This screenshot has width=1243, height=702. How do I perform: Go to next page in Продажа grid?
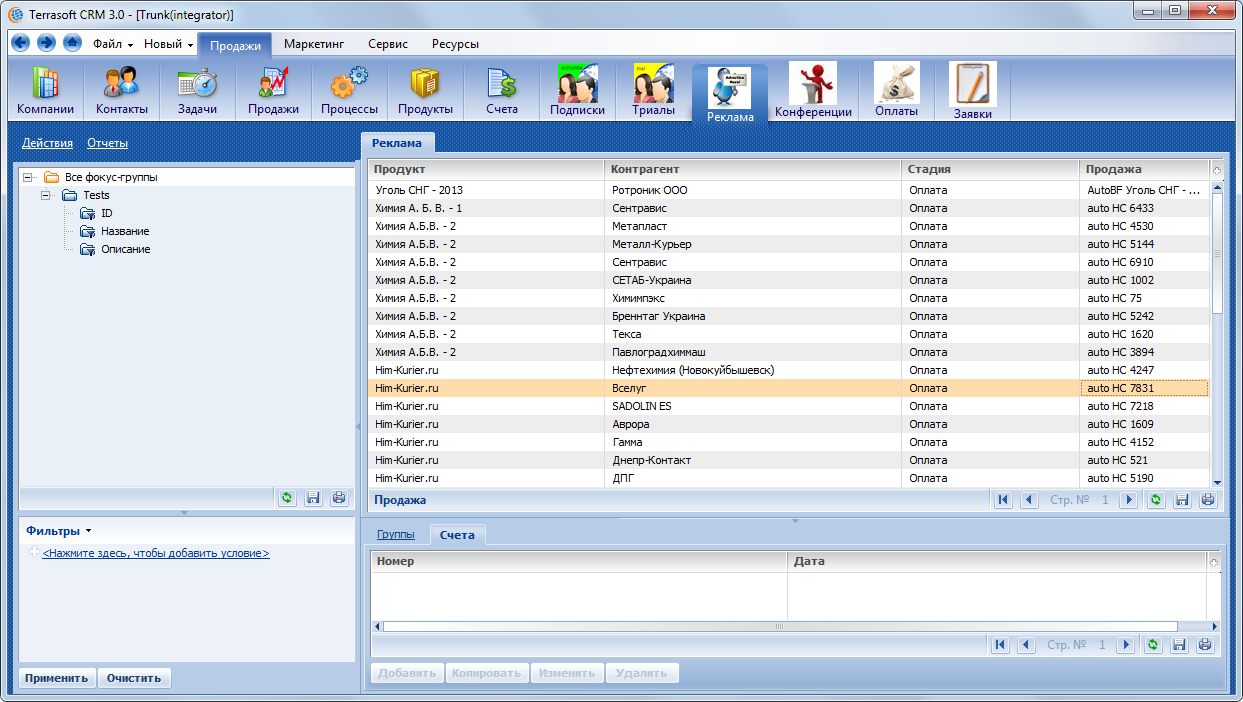(1128, 500)
